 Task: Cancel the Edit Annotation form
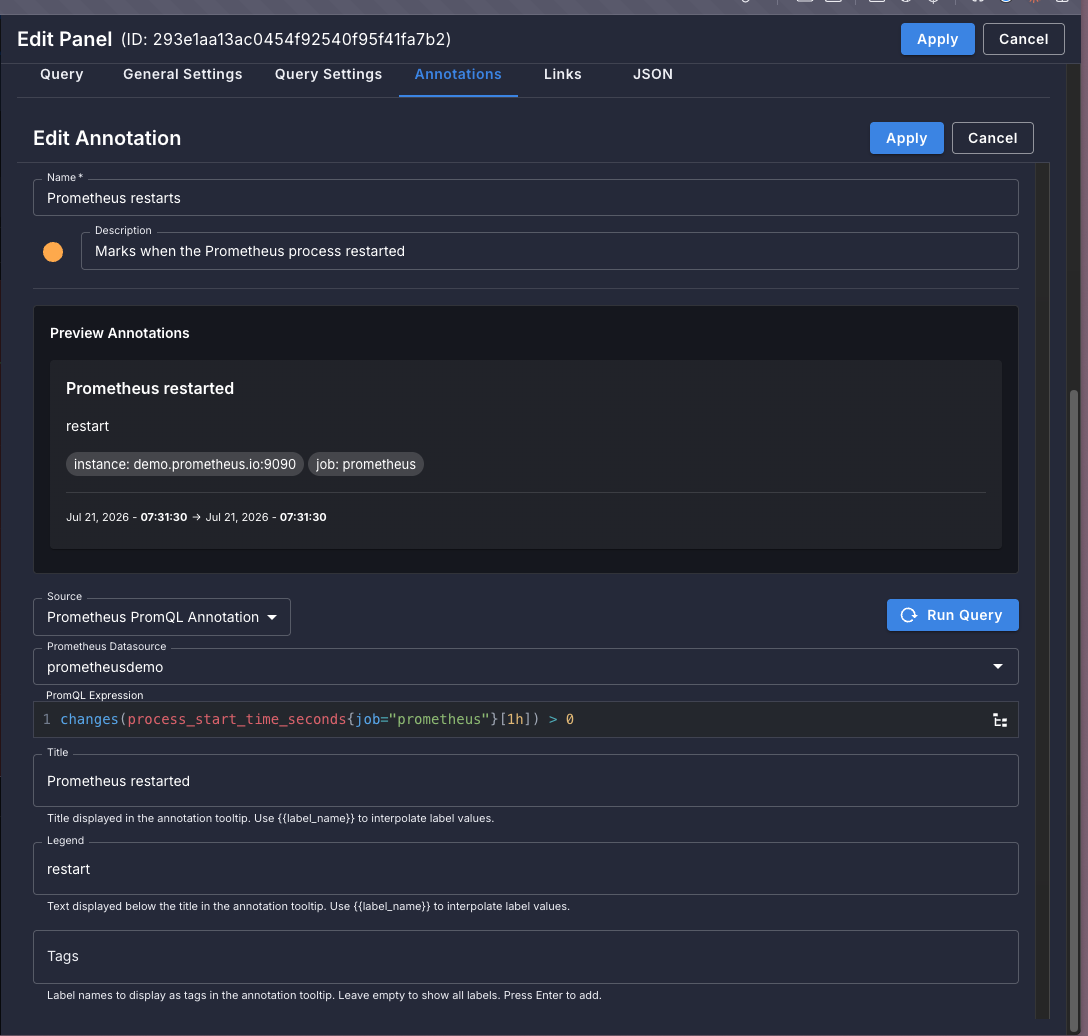pyautogui.click(x=992, y=138)
